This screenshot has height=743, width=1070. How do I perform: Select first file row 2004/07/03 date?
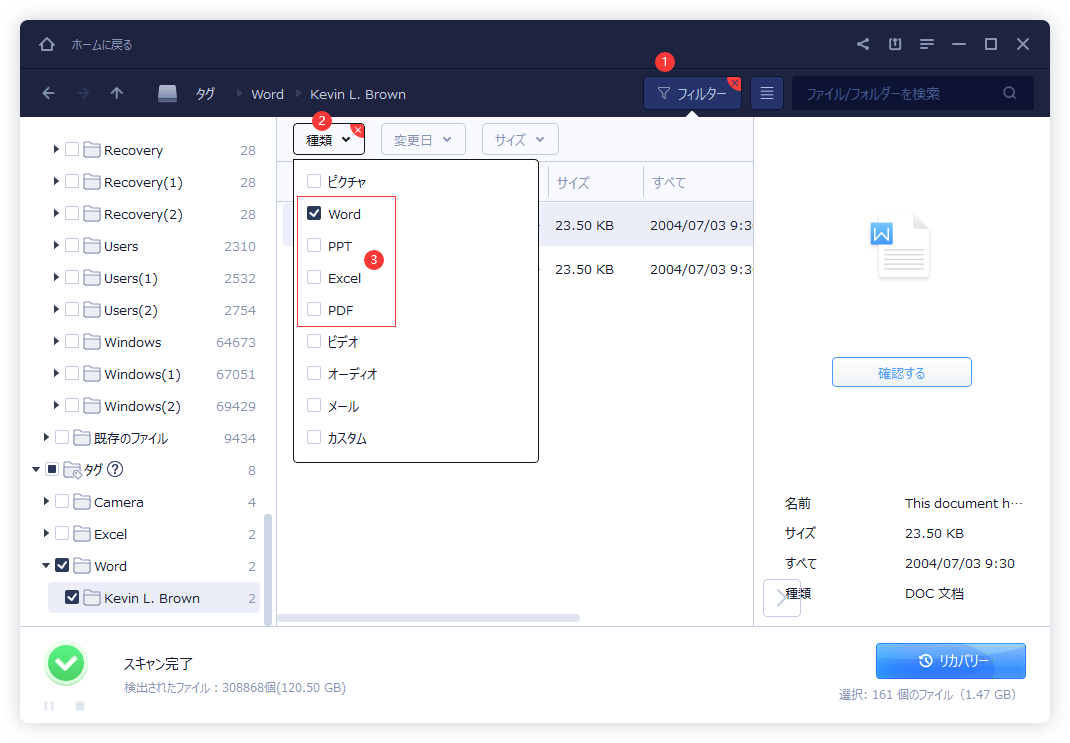[x=701, y=225]
